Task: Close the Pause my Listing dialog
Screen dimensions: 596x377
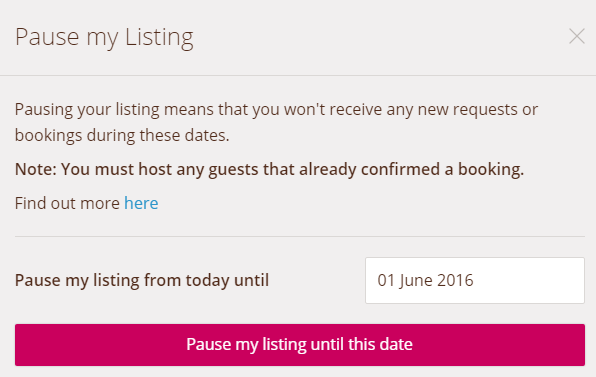Action: pos(577,36)
